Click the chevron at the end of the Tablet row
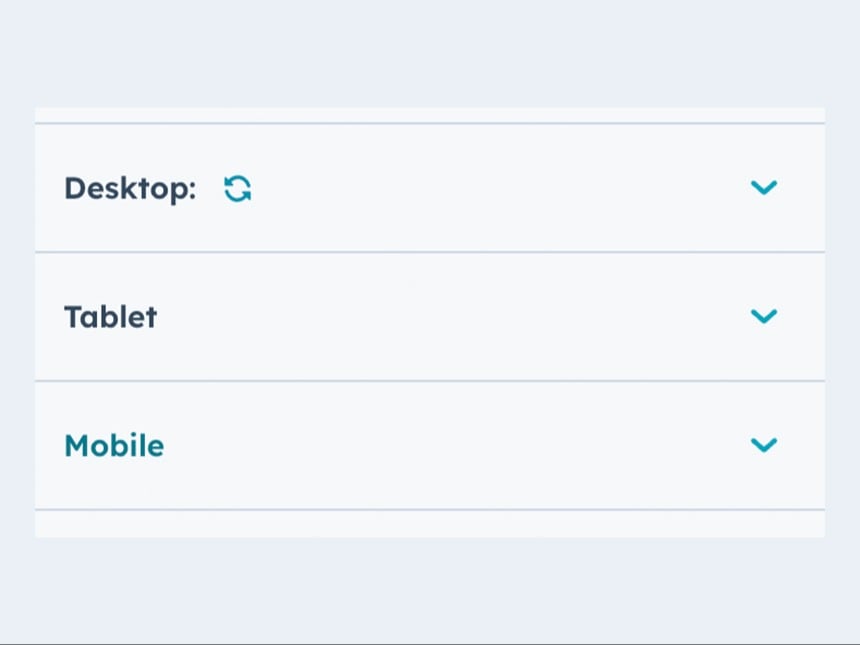Viewport: 860px width, 645px height. point(764,316)
